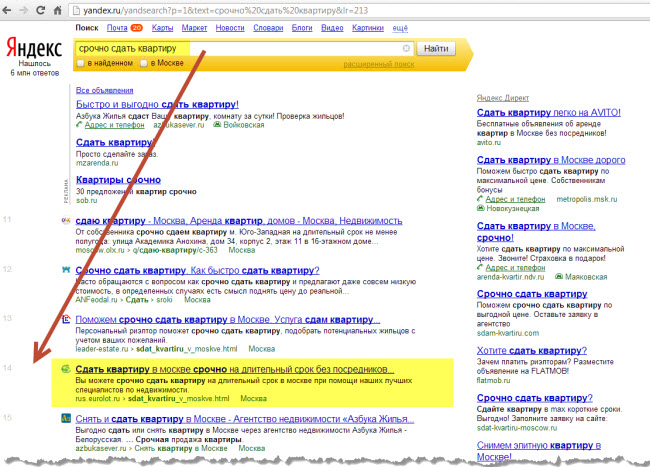
Task: Go to the browser home page icon
Action: point(58,10)
